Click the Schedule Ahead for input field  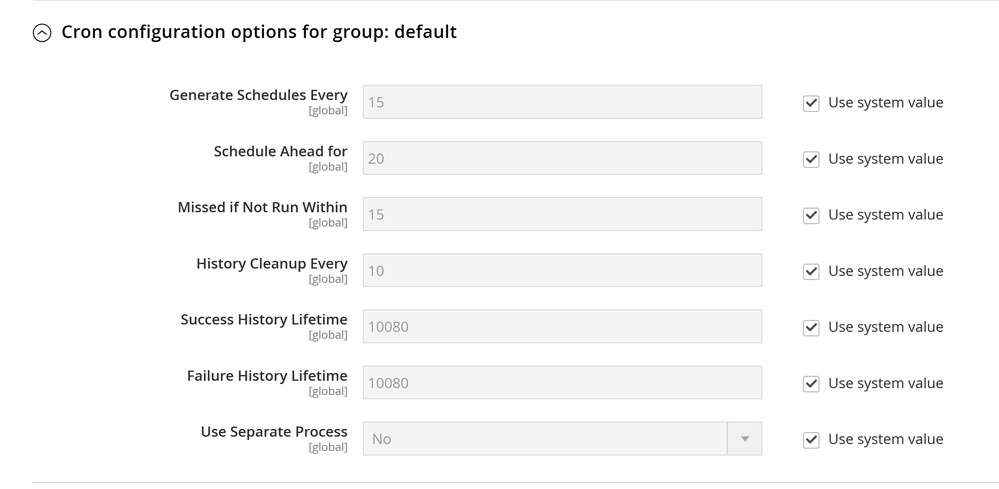(561, 158)
